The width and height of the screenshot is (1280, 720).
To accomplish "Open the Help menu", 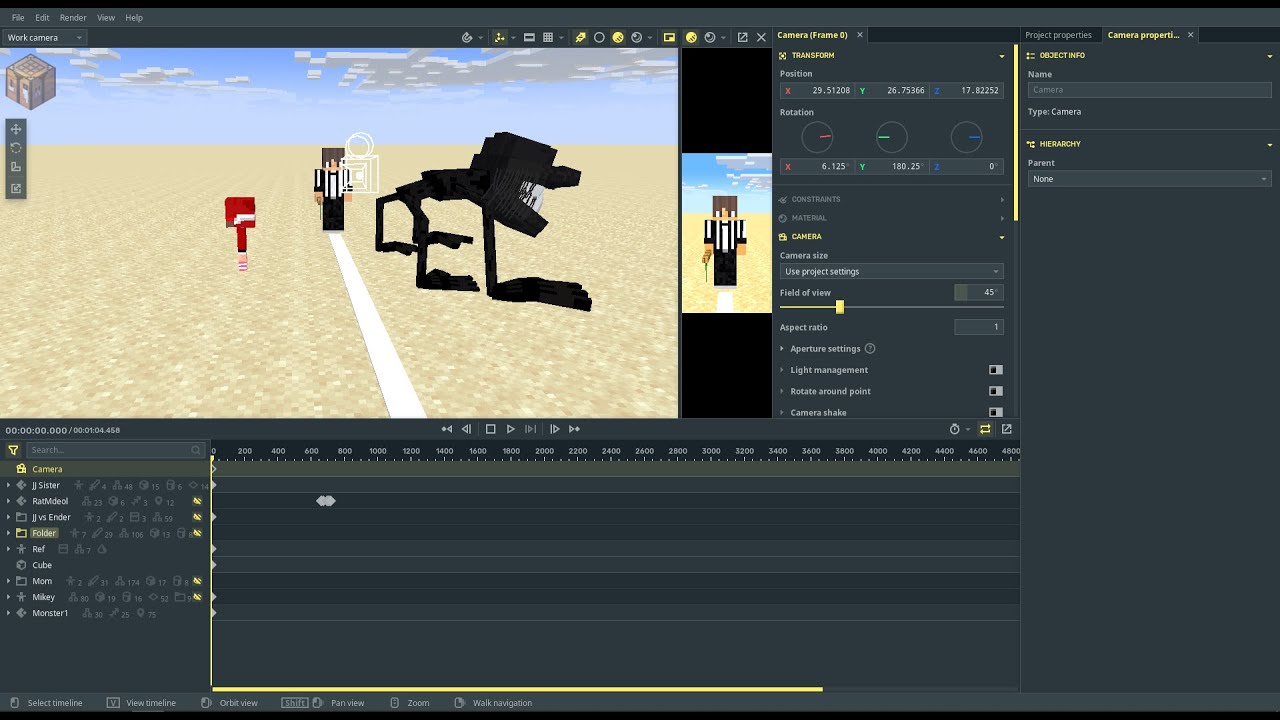I will tap(134, 17).
